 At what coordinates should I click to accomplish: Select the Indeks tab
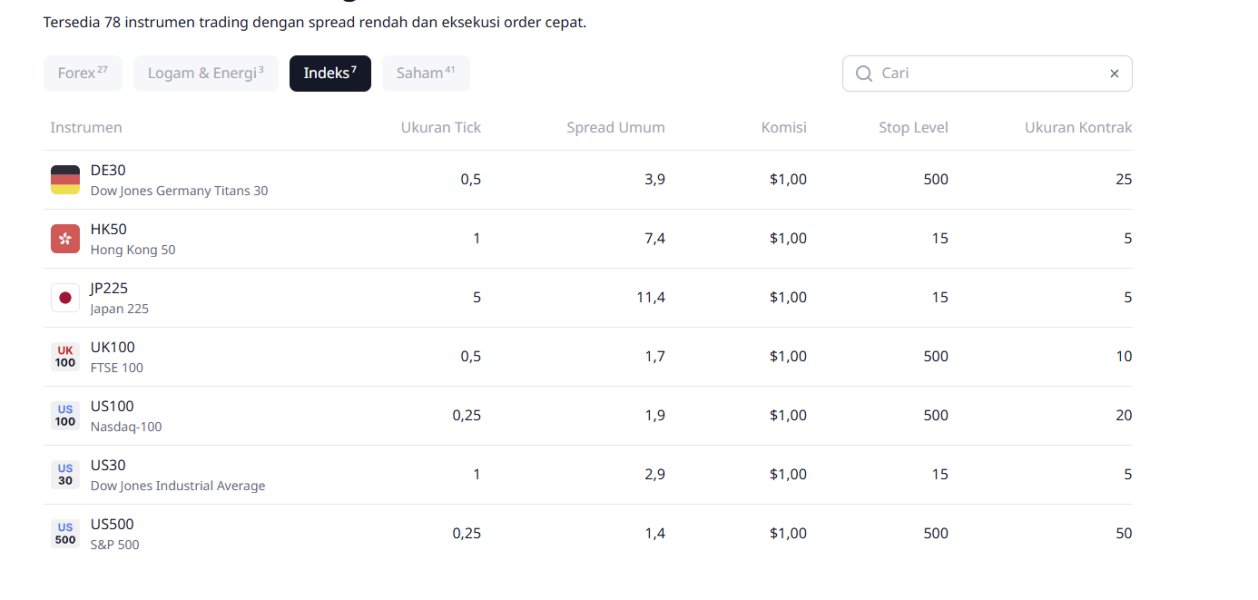pyautogui.click(x=330, y=74)
